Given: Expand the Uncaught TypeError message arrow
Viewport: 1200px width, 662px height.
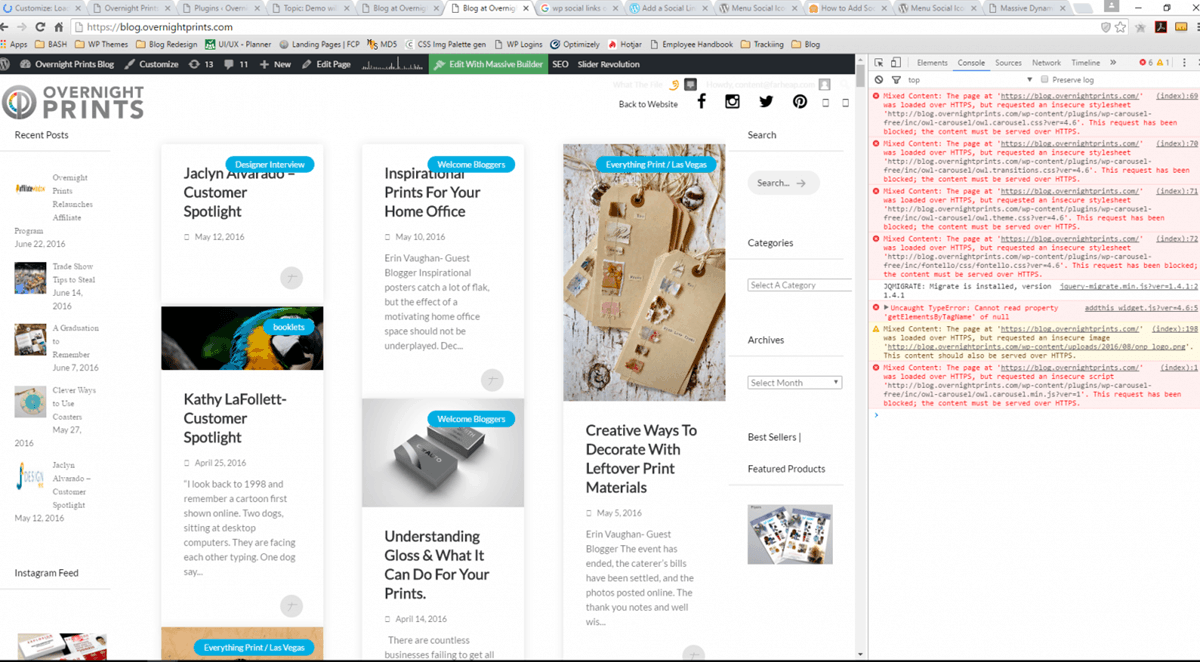Looking at the screenshot, I should pyautogui.click(x=887, y=308).
